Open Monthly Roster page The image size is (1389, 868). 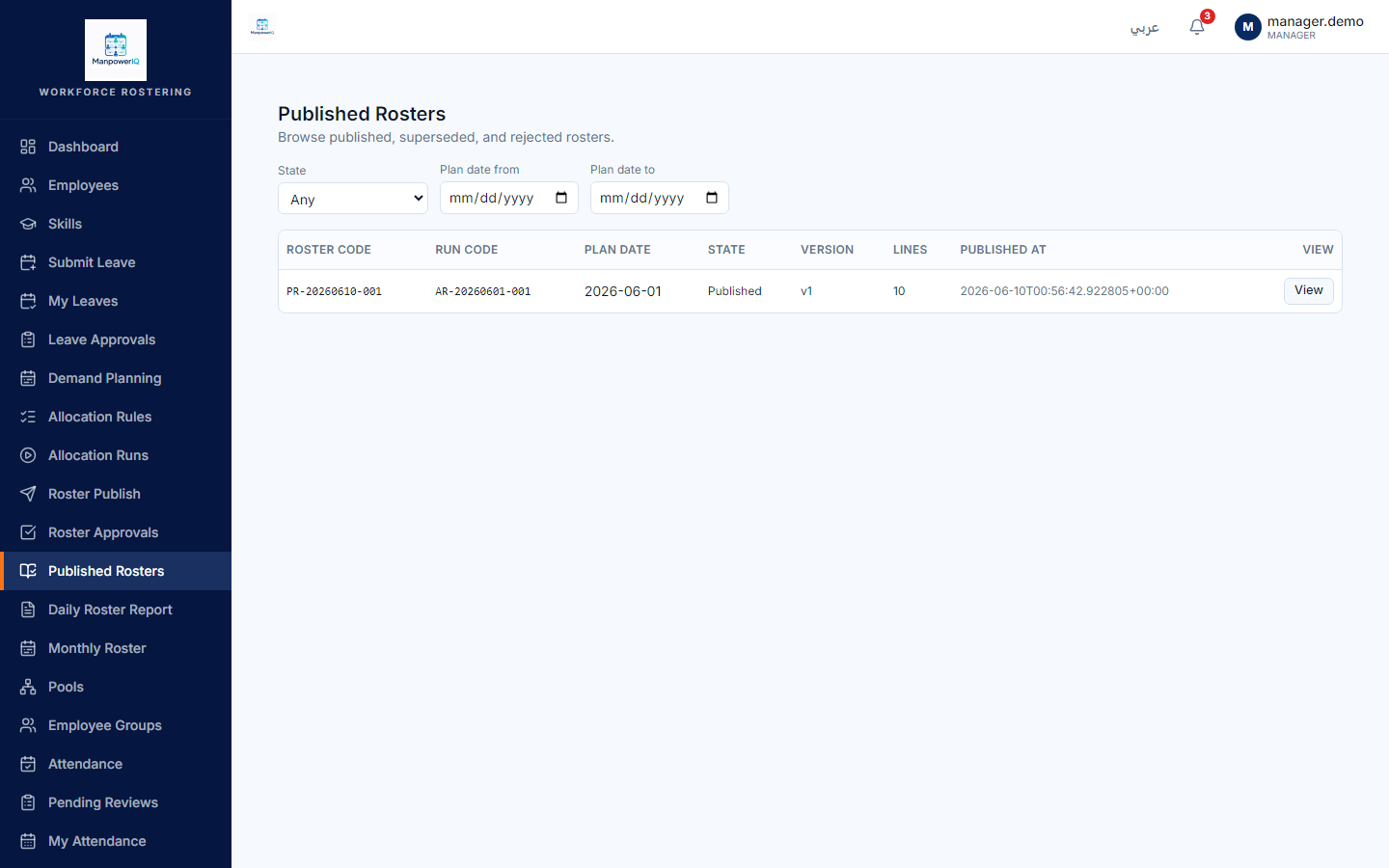click(116, 648)
